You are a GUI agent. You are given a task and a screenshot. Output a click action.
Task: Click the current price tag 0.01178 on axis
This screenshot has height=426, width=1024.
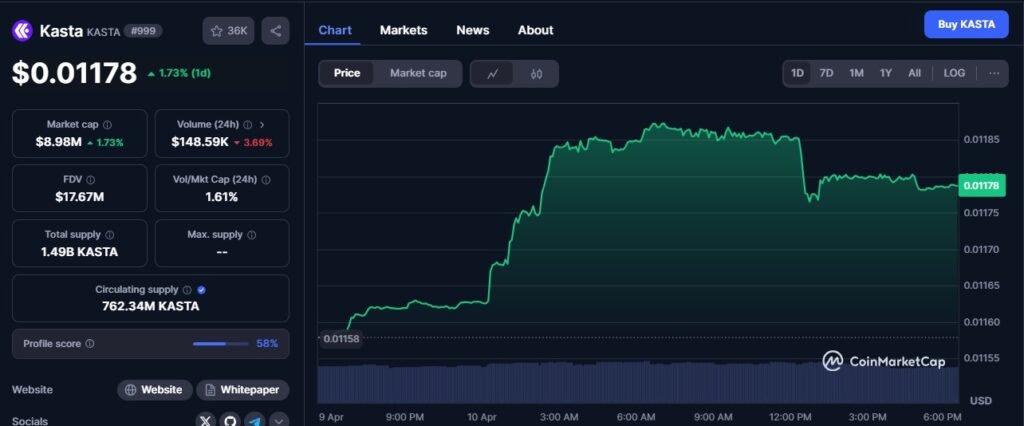(981, 186)
